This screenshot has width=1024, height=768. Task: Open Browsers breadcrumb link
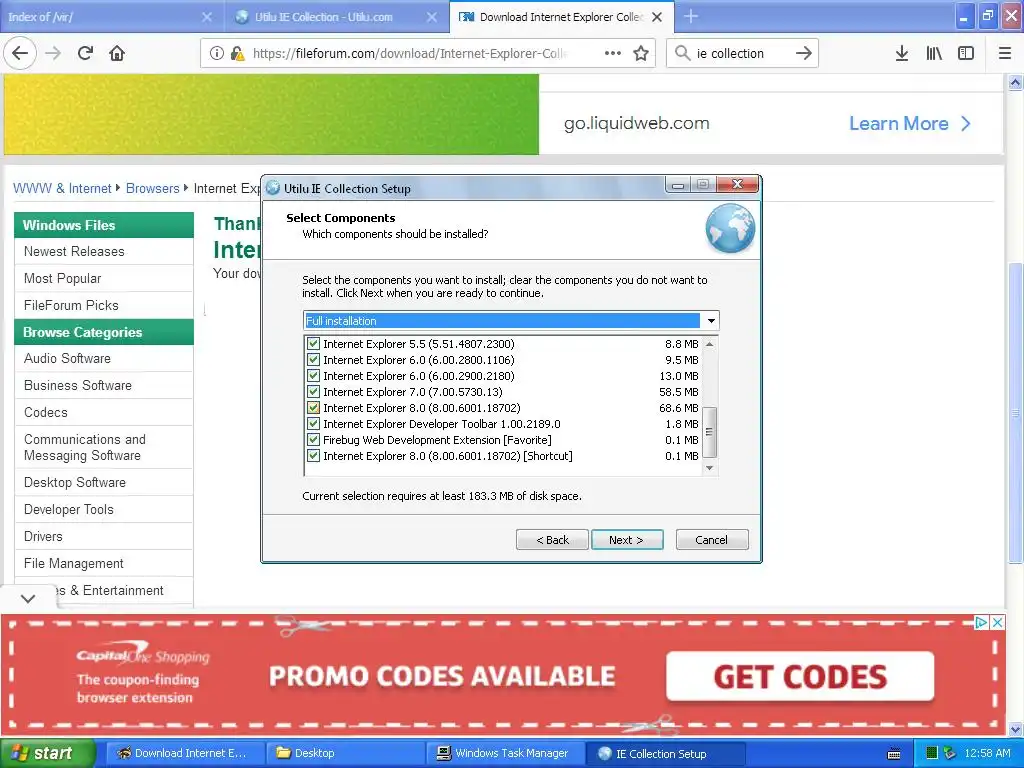(x=152, y=189)
